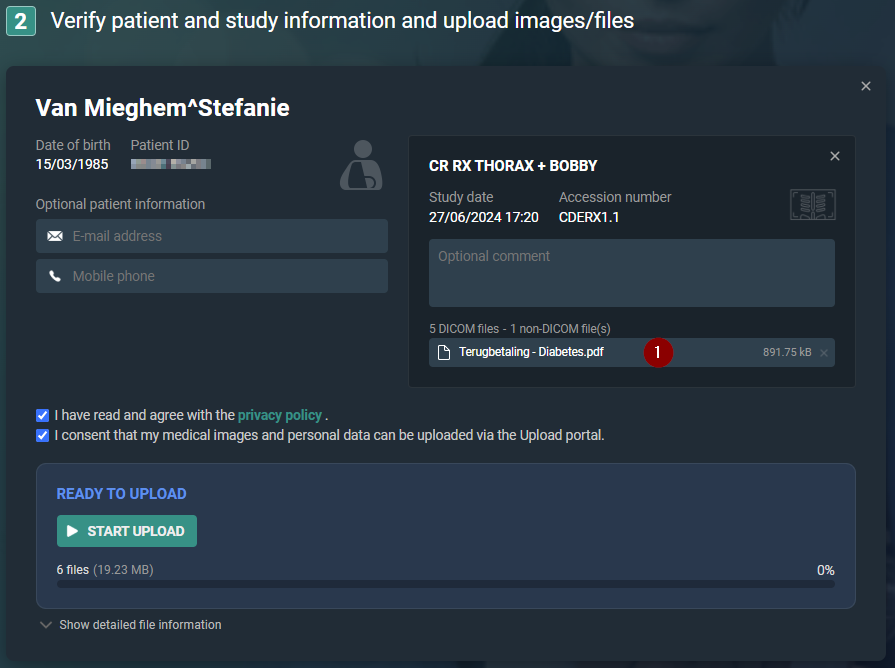Expand Show detailed file information
Image resolution: width=895 pixels, height=668 pixels.
[130, 625]
